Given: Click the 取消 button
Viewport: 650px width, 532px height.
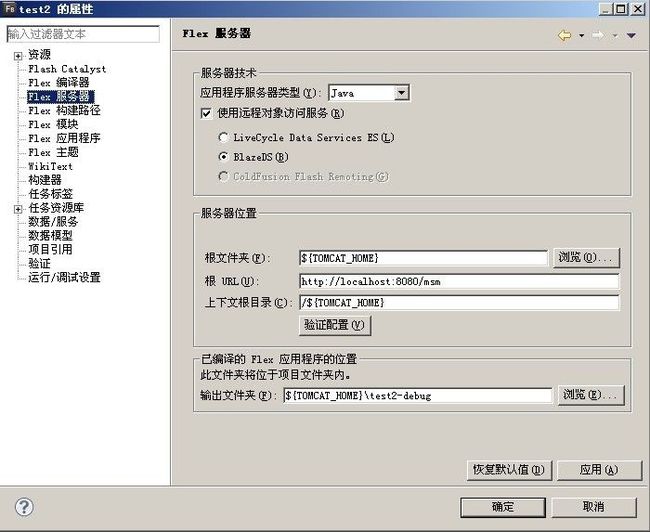Looking at the screenshot, I should point(594,507).
